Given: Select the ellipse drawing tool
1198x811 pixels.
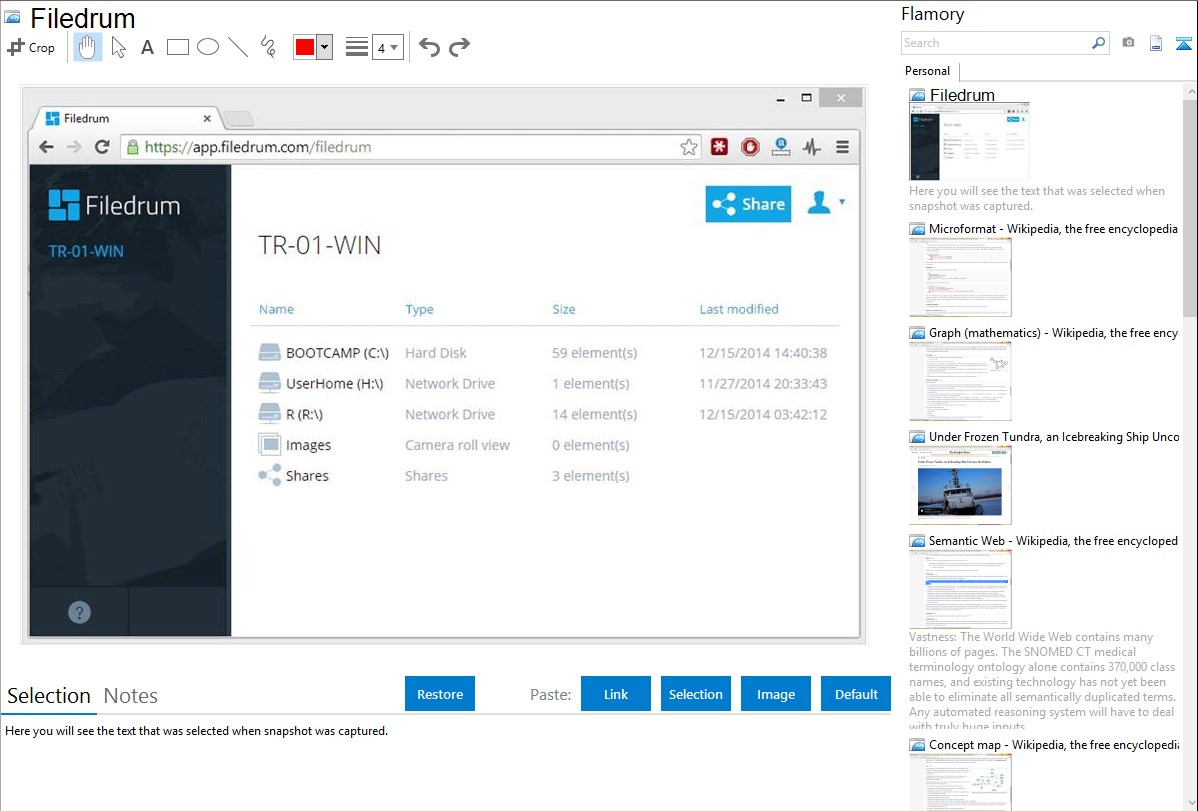Looking at the screenshot, I should click(208, 47).
